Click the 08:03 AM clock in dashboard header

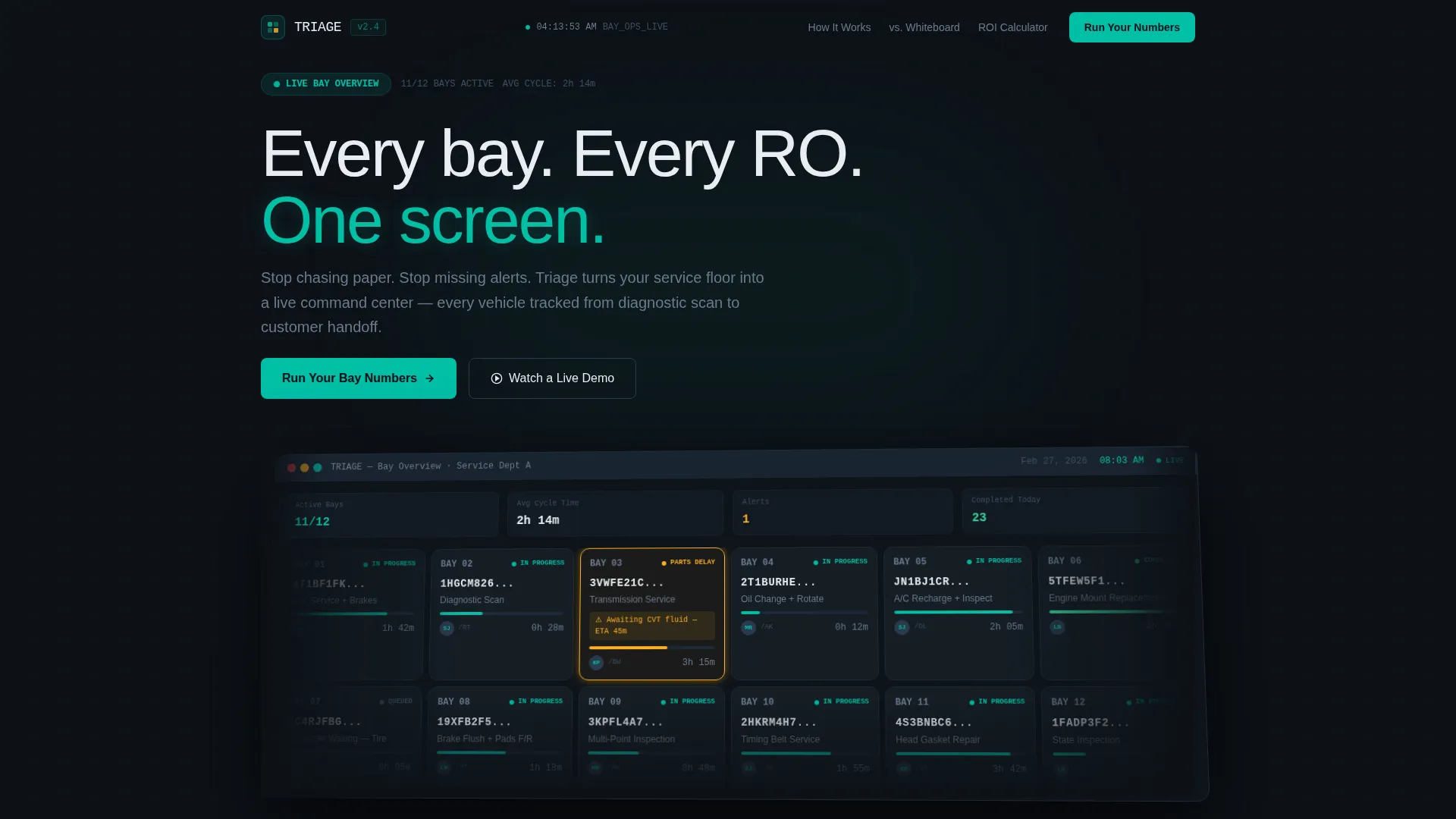1122,460
